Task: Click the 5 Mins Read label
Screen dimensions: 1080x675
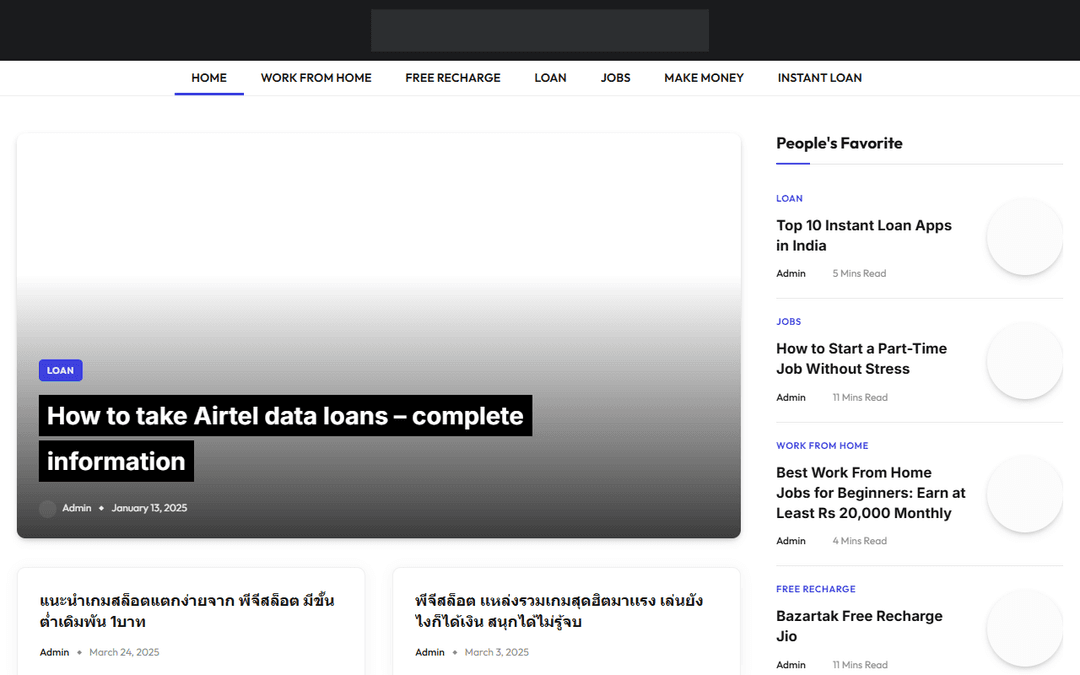Action: tap(859, 273)
